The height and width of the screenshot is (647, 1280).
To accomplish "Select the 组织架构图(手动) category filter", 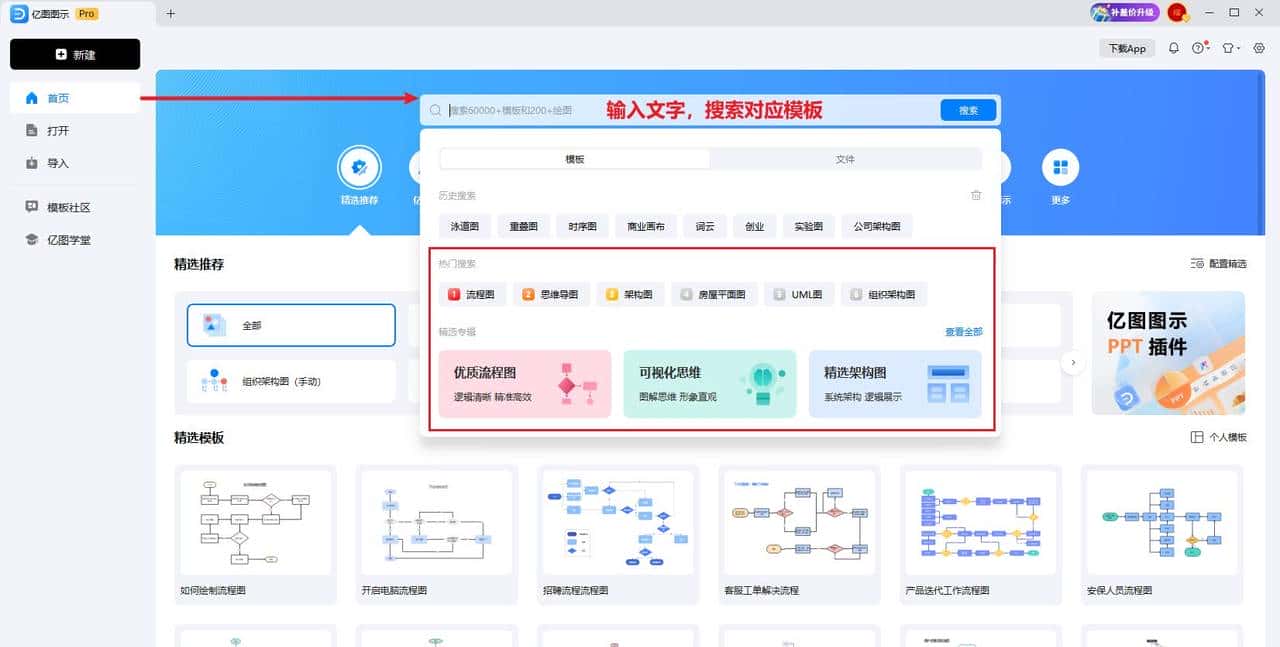I will tap(290, 381).
